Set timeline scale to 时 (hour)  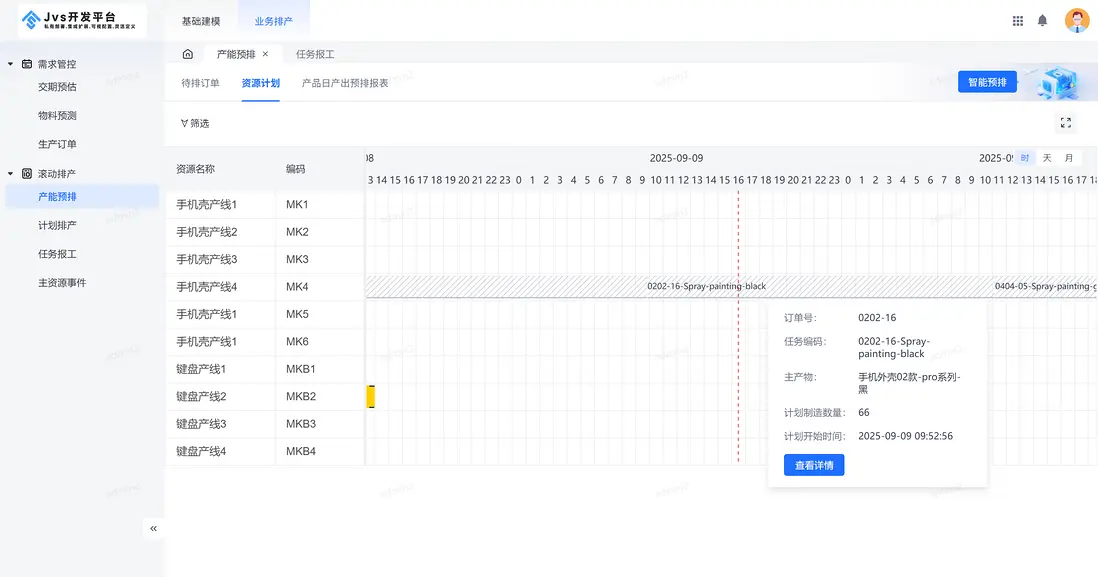coord(1024,158)
